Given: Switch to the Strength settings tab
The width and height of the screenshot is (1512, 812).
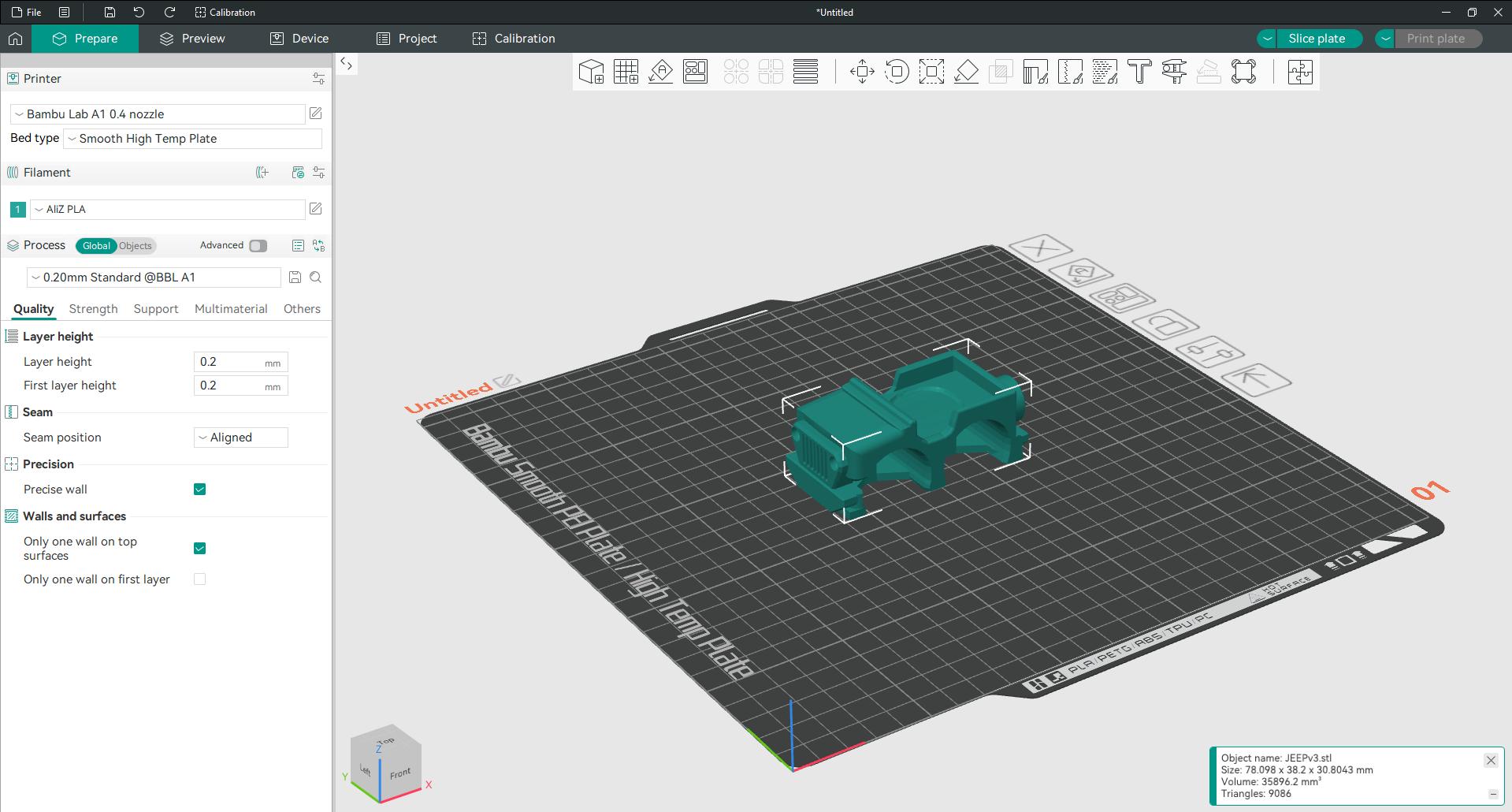Looking at the screenshot, I should pos(92,308).
